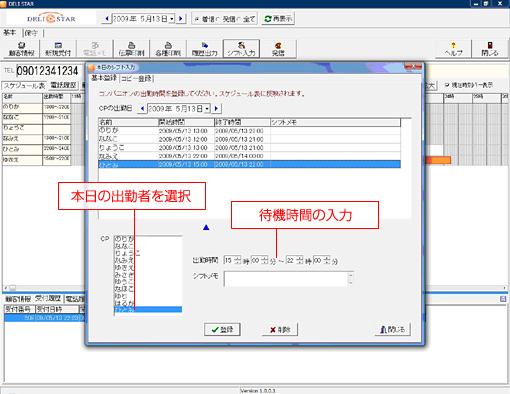Click the 発信 outgoing call toolbar icon
The image size is (510, 394).
(x=278, y=49)
